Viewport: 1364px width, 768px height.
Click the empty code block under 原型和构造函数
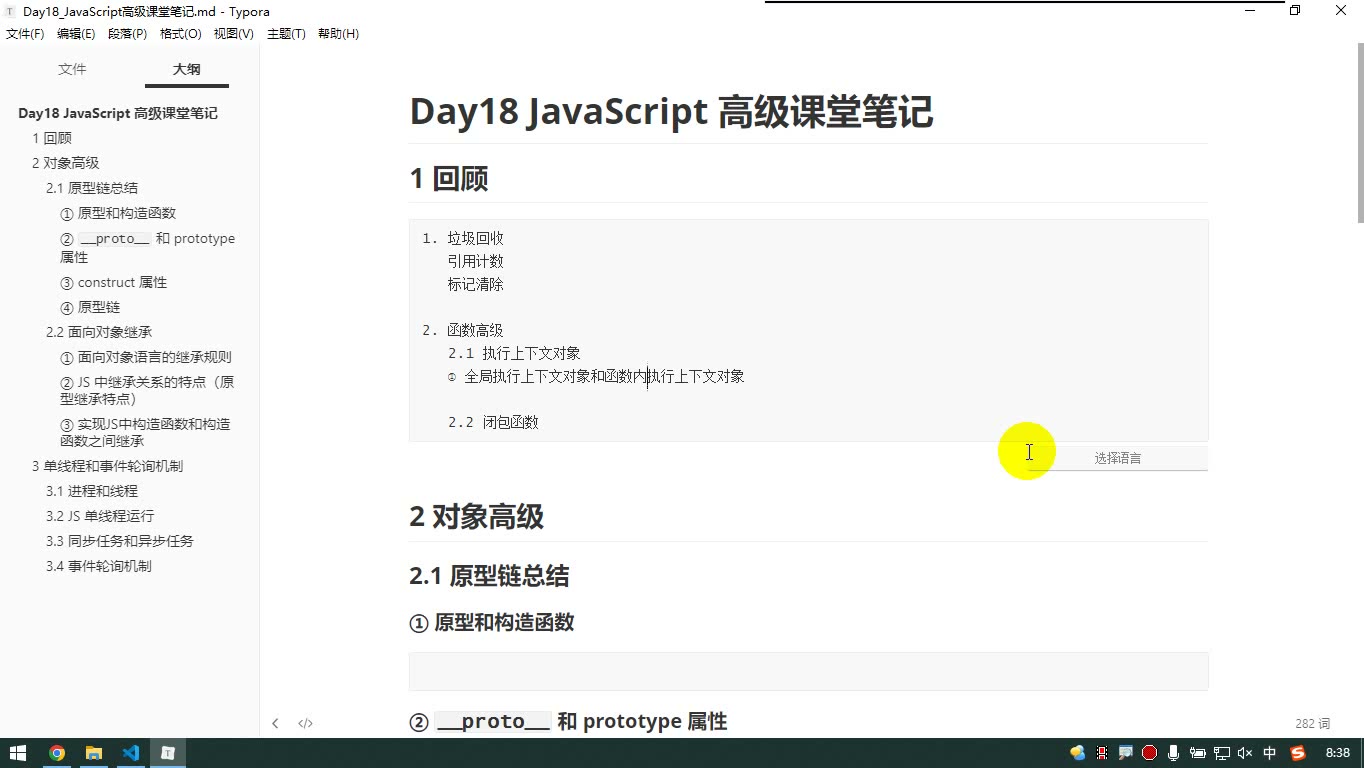coord(809,671)
